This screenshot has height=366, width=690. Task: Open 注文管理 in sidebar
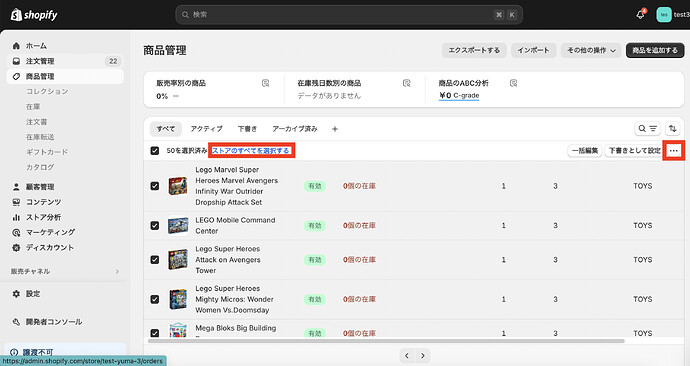click(x=65, y=61)
